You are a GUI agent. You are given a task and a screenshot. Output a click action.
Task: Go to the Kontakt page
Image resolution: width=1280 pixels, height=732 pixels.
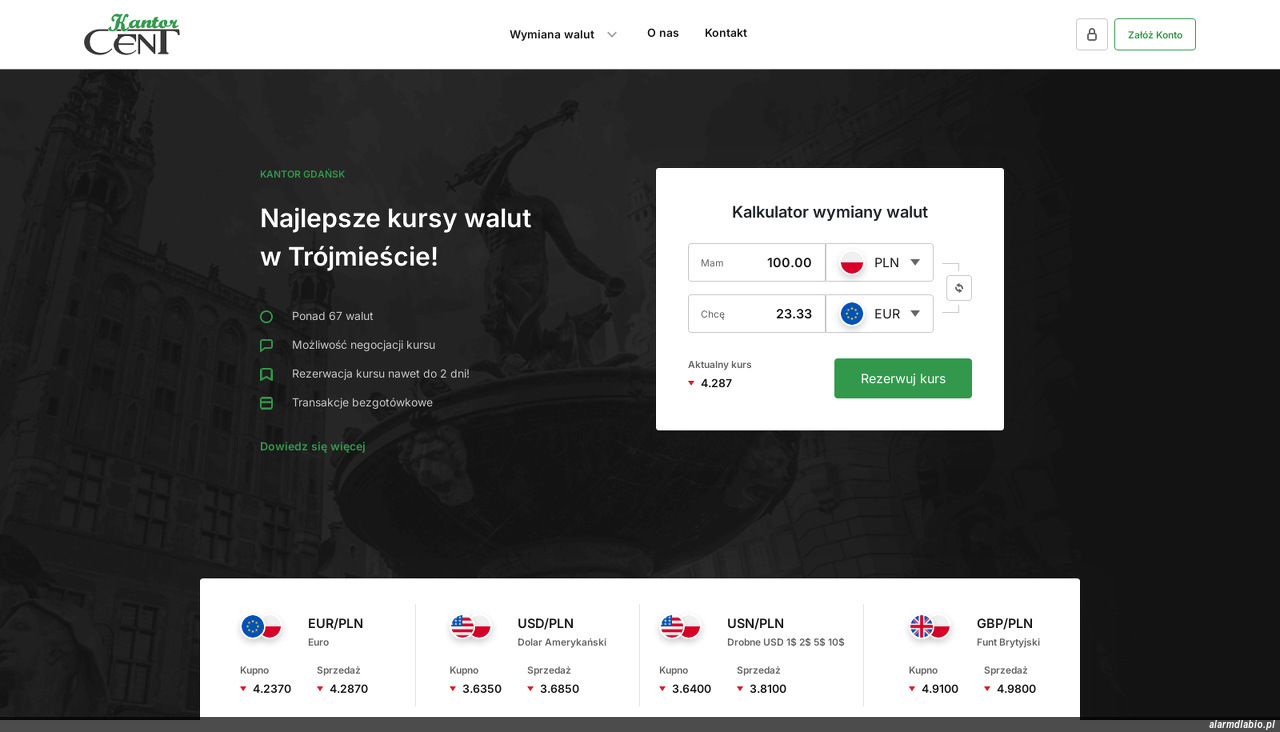[x=726, y=33]
